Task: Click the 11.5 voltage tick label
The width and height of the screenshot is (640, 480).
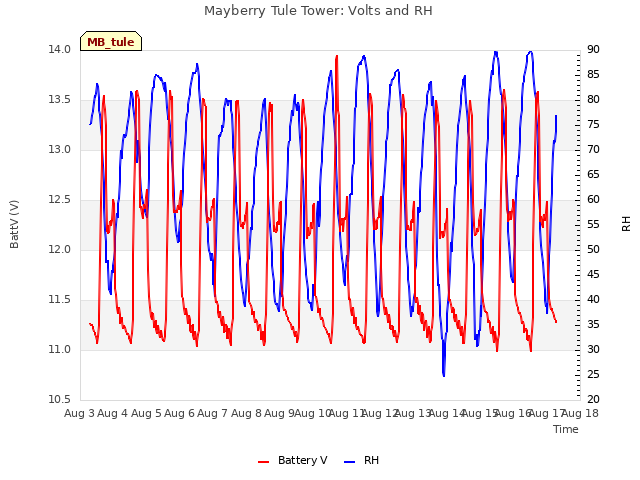Action: click(60, 300)
